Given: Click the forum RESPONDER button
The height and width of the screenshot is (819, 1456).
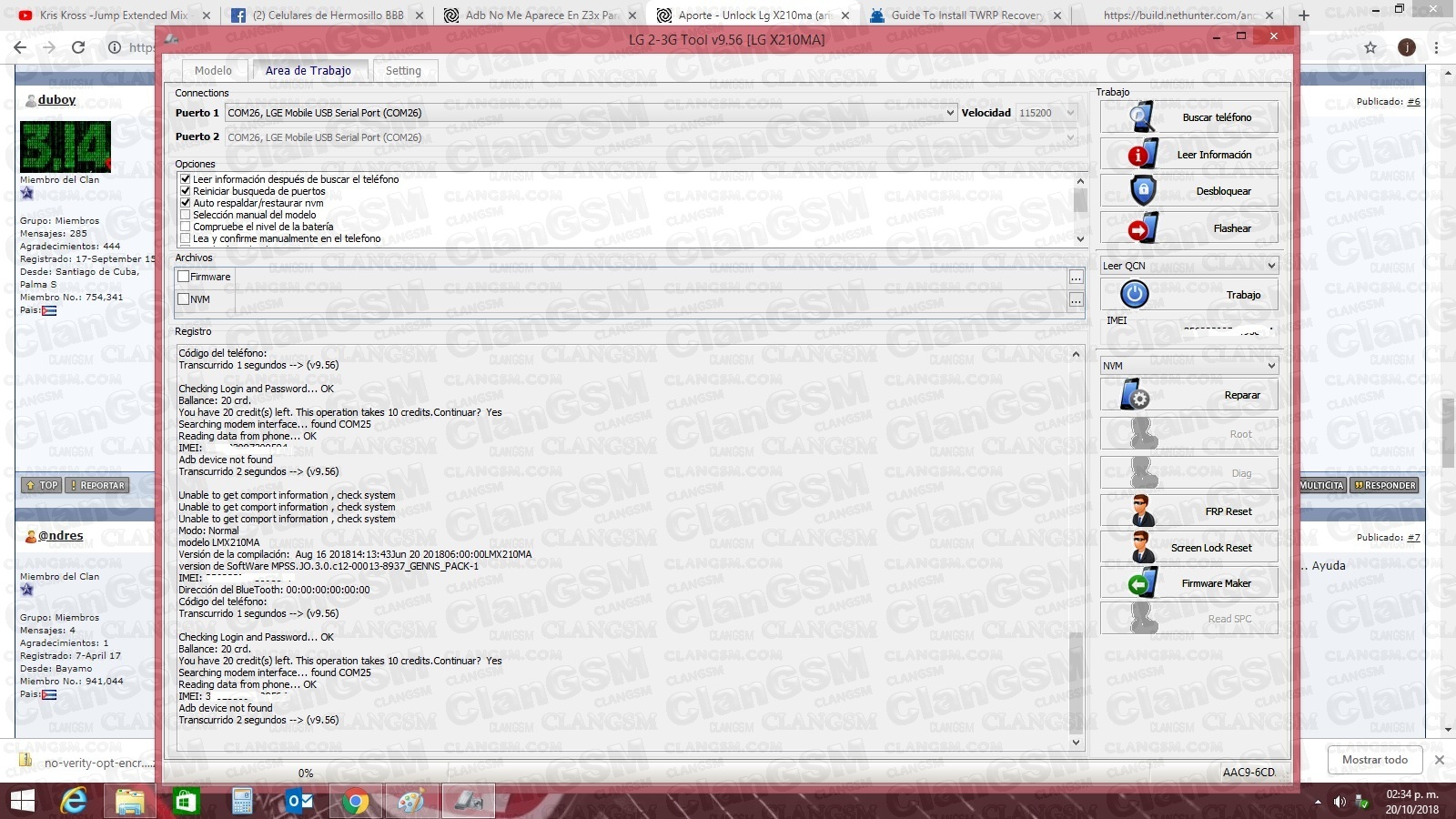Looking at the screenshot, I should coord(1384,485).
